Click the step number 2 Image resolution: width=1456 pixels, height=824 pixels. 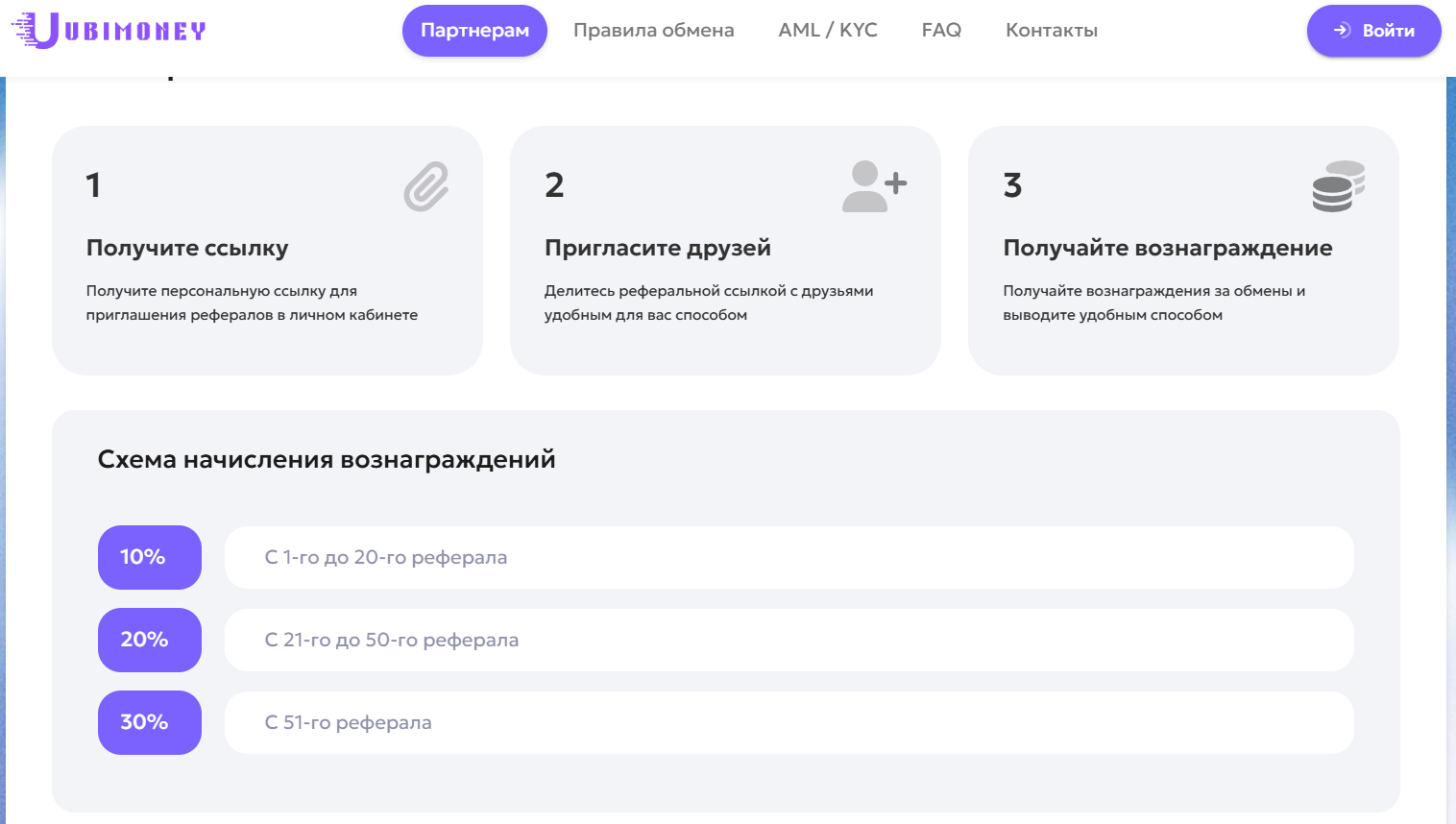tap(554, 184)
